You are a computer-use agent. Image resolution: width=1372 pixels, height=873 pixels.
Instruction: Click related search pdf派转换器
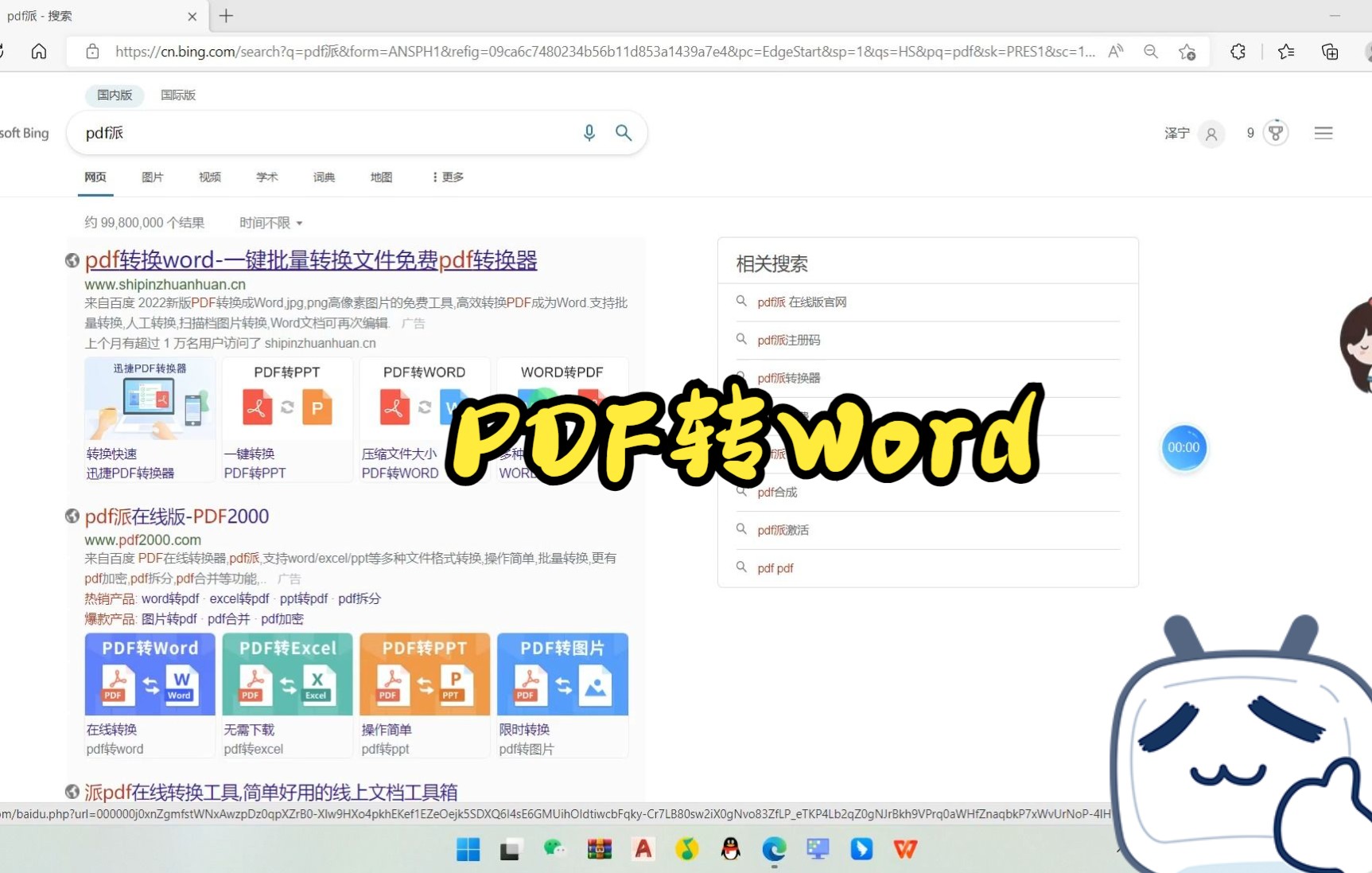click(x=788, y=378)
